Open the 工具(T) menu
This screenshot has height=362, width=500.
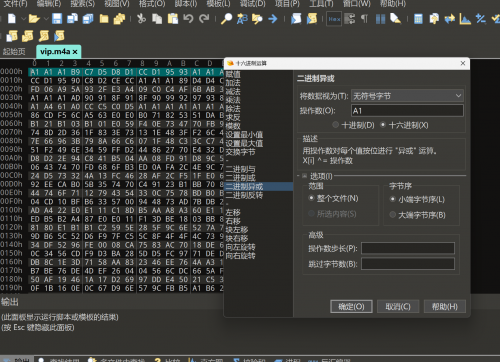coord(321,4)
